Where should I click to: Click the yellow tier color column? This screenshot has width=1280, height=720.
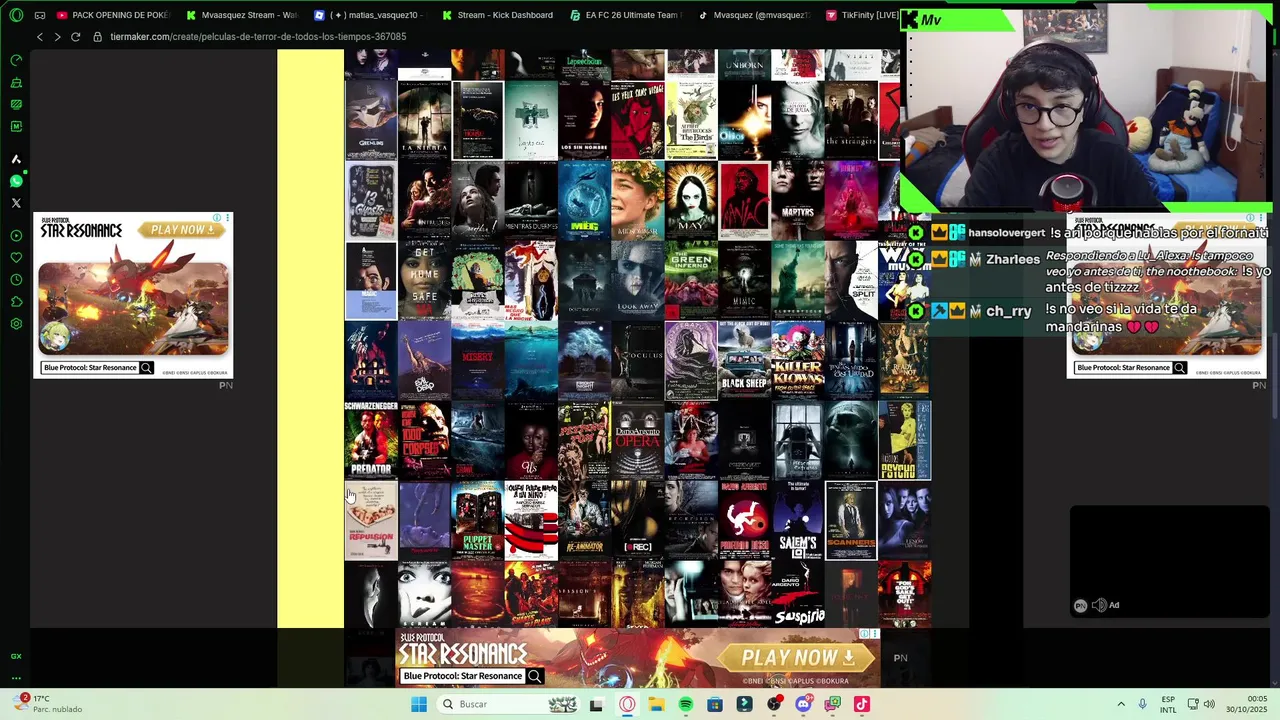tap(310, 339)
